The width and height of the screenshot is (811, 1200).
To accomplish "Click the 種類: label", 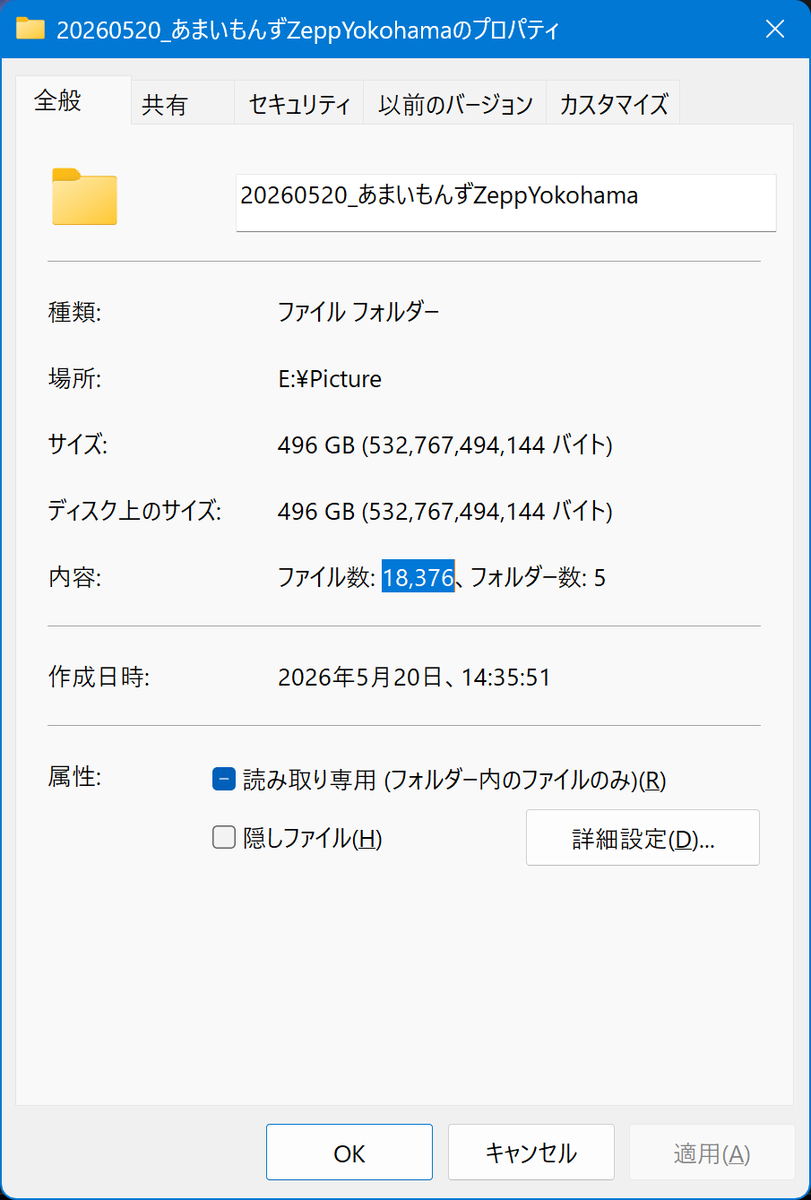I will (x=75, y=312).
